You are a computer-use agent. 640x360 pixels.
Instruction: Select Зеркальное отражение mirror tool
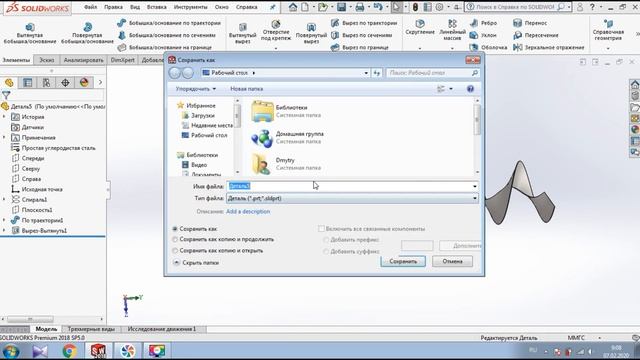click(x=549, y=47)
